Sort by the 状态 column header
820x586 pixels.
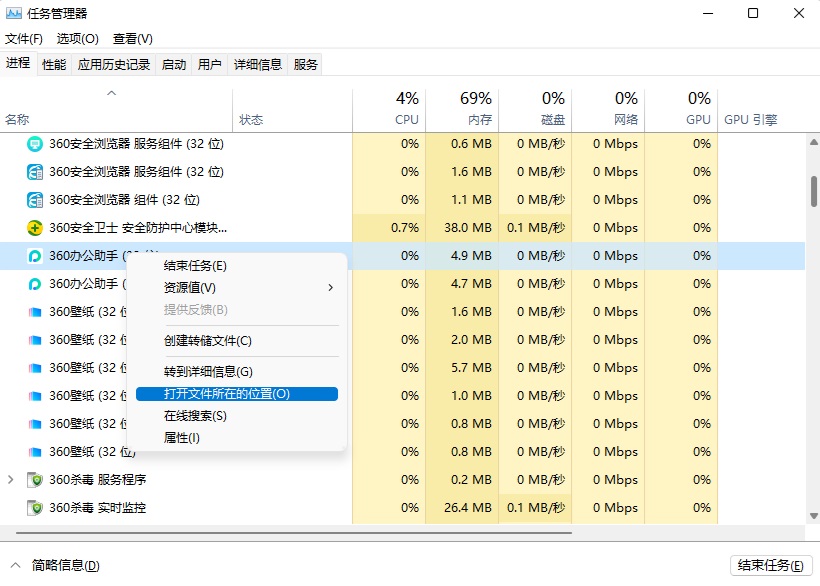[293, 110]
